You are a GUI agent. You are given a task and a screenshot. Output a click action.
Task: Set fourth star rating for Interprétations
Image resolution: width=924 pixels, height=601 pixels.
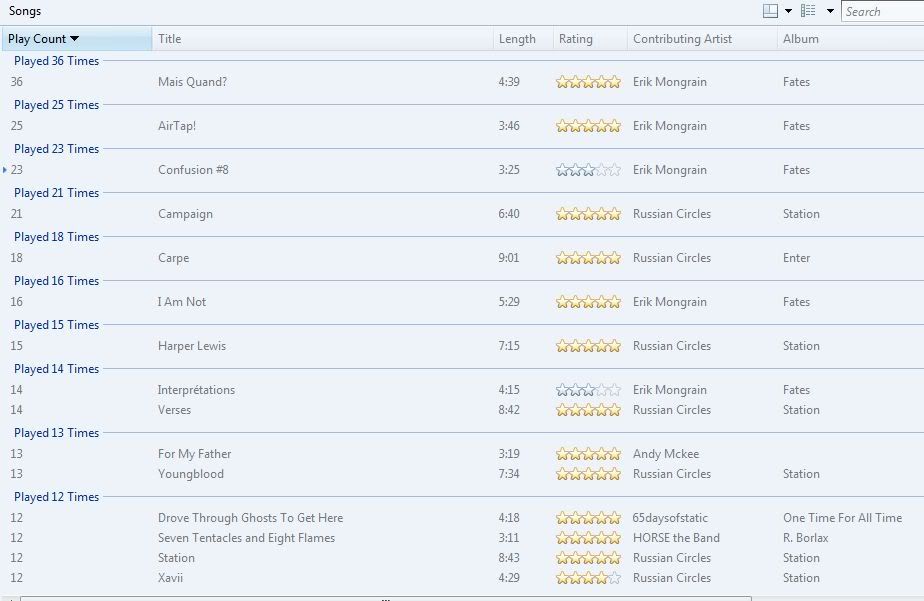coord(601,390)
